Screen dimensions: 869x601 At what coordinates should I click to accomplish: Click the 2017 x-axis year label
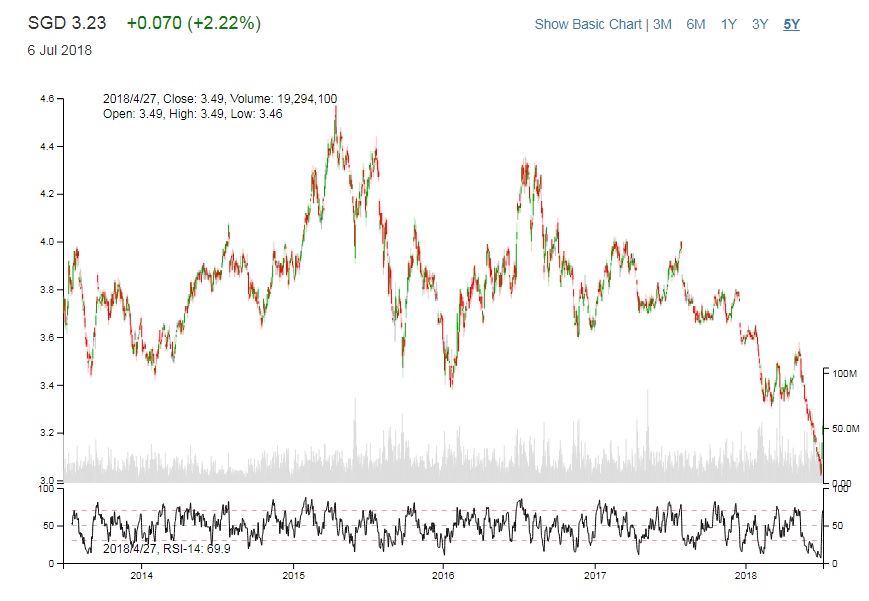(x=596, y=577)
